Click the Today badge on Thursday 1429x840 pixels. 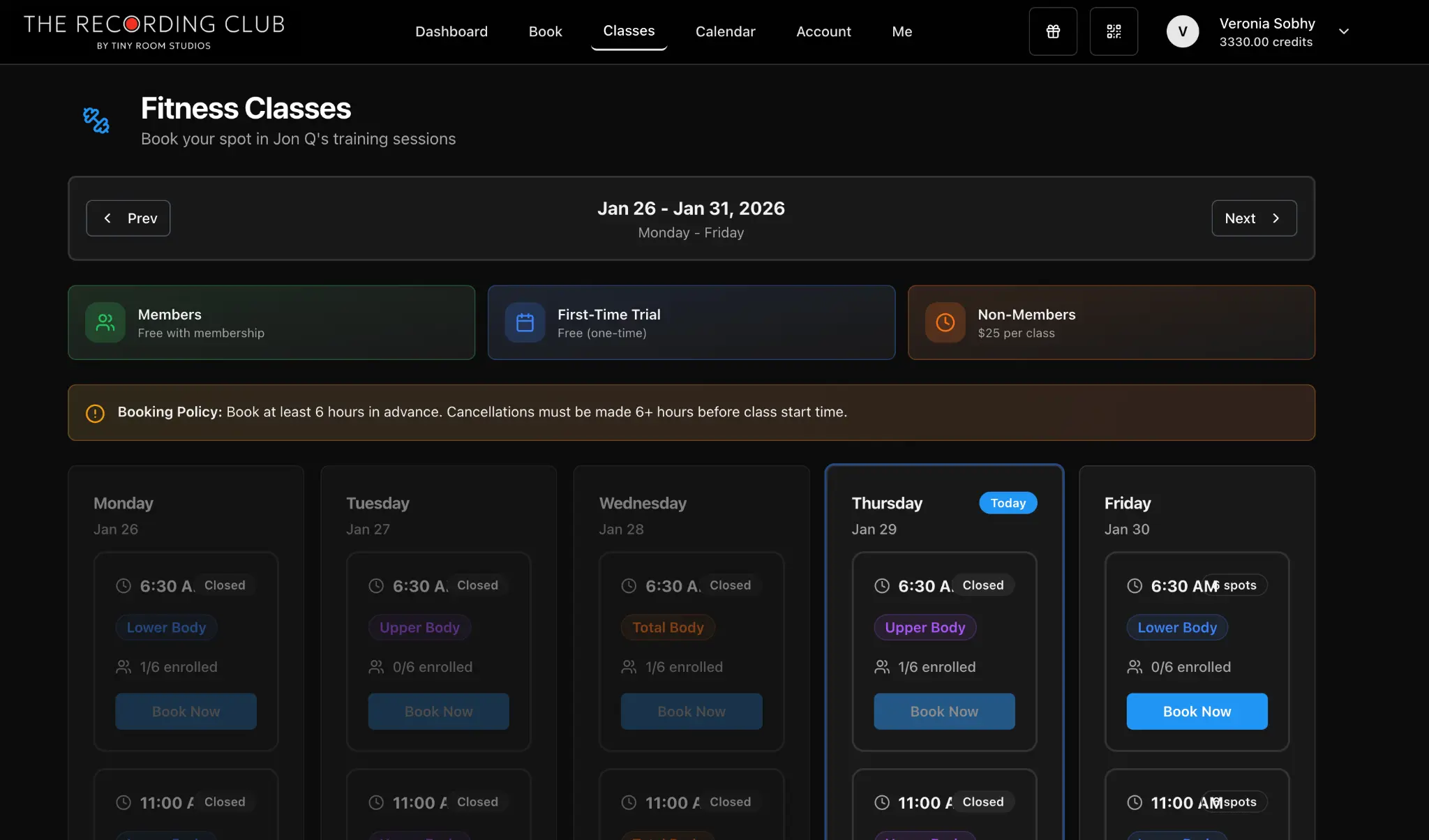(1008, 503)
